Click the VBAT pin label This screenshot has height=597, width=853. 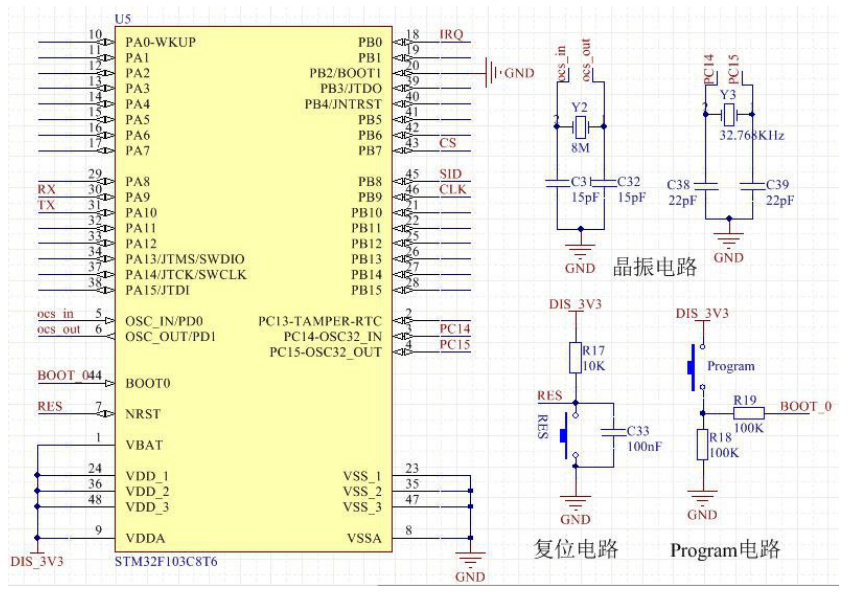144,445
